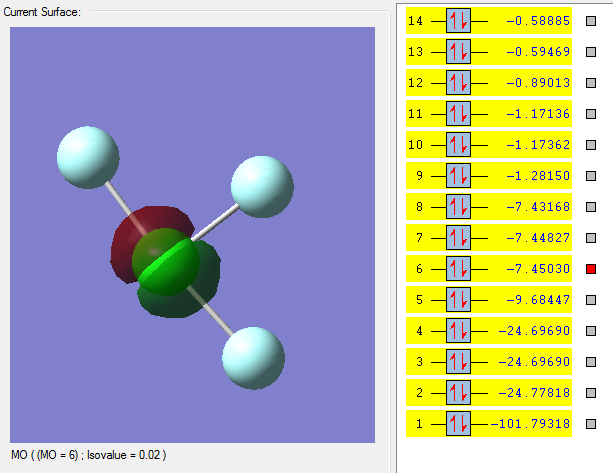This screenshot has height=473, width=613.
Task: Toggle surface checkbox for orbital 11
Action: [x=591, y=114]
